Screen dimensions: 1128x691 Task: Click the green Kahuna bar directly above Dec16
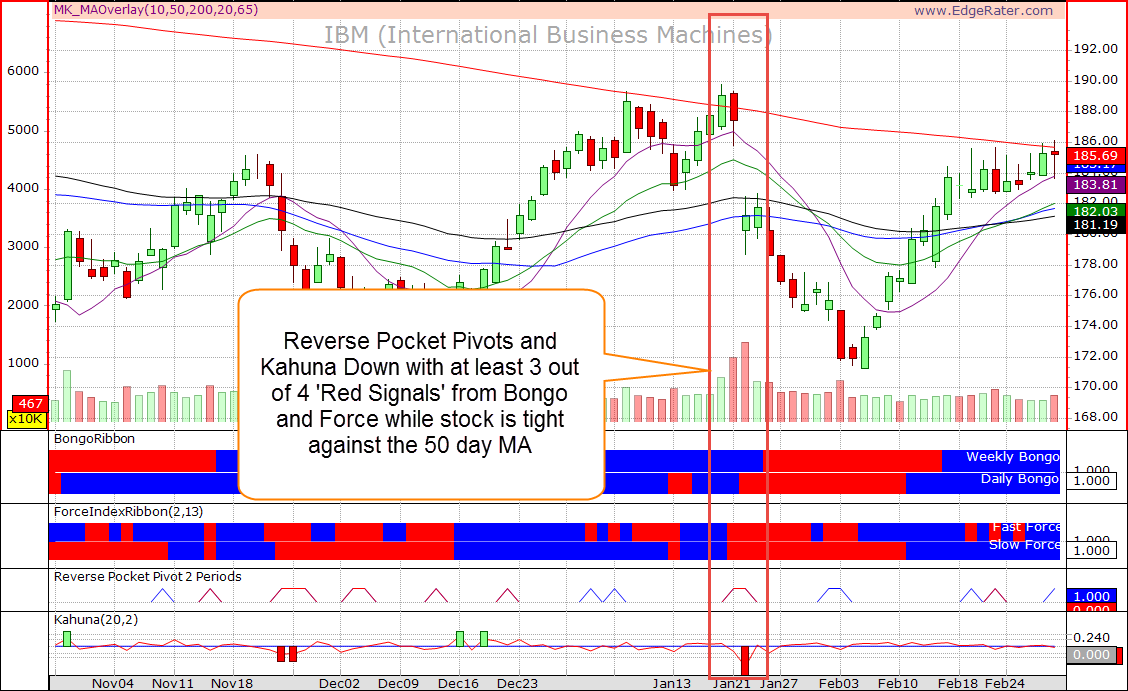point(460,639)
